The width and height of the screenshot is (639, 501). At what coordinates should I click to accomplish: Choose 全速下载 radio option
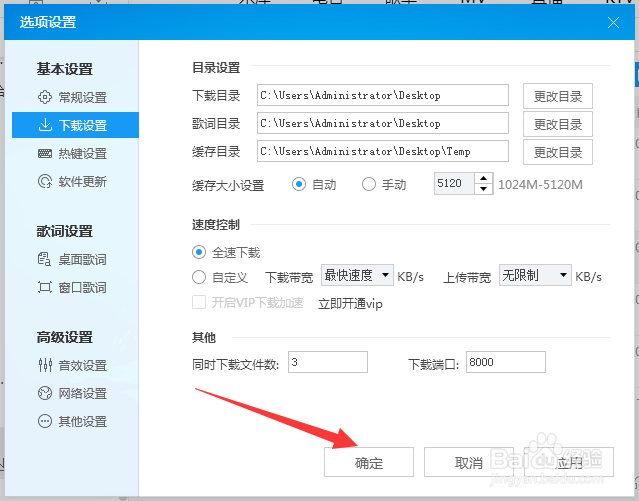tap(199, 252)
